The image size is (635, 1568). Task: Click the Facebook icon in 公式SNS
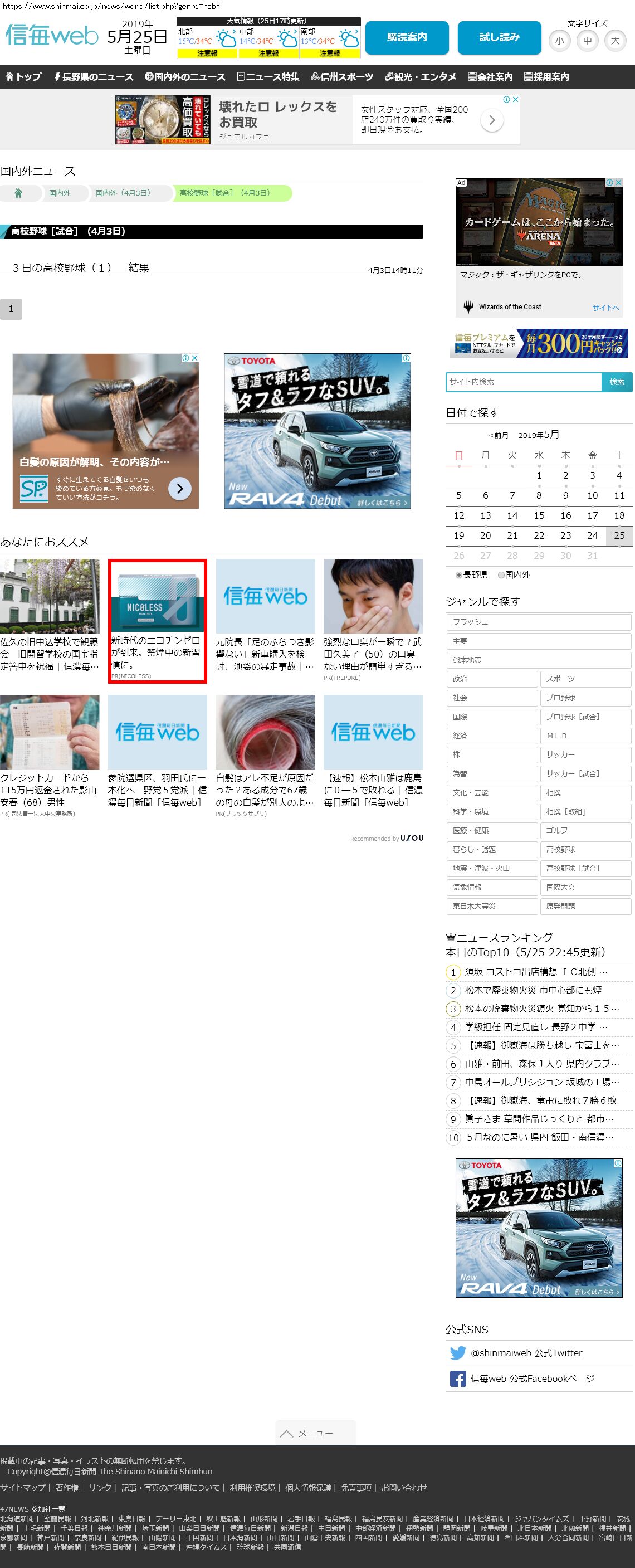[x=457, y=1379]
